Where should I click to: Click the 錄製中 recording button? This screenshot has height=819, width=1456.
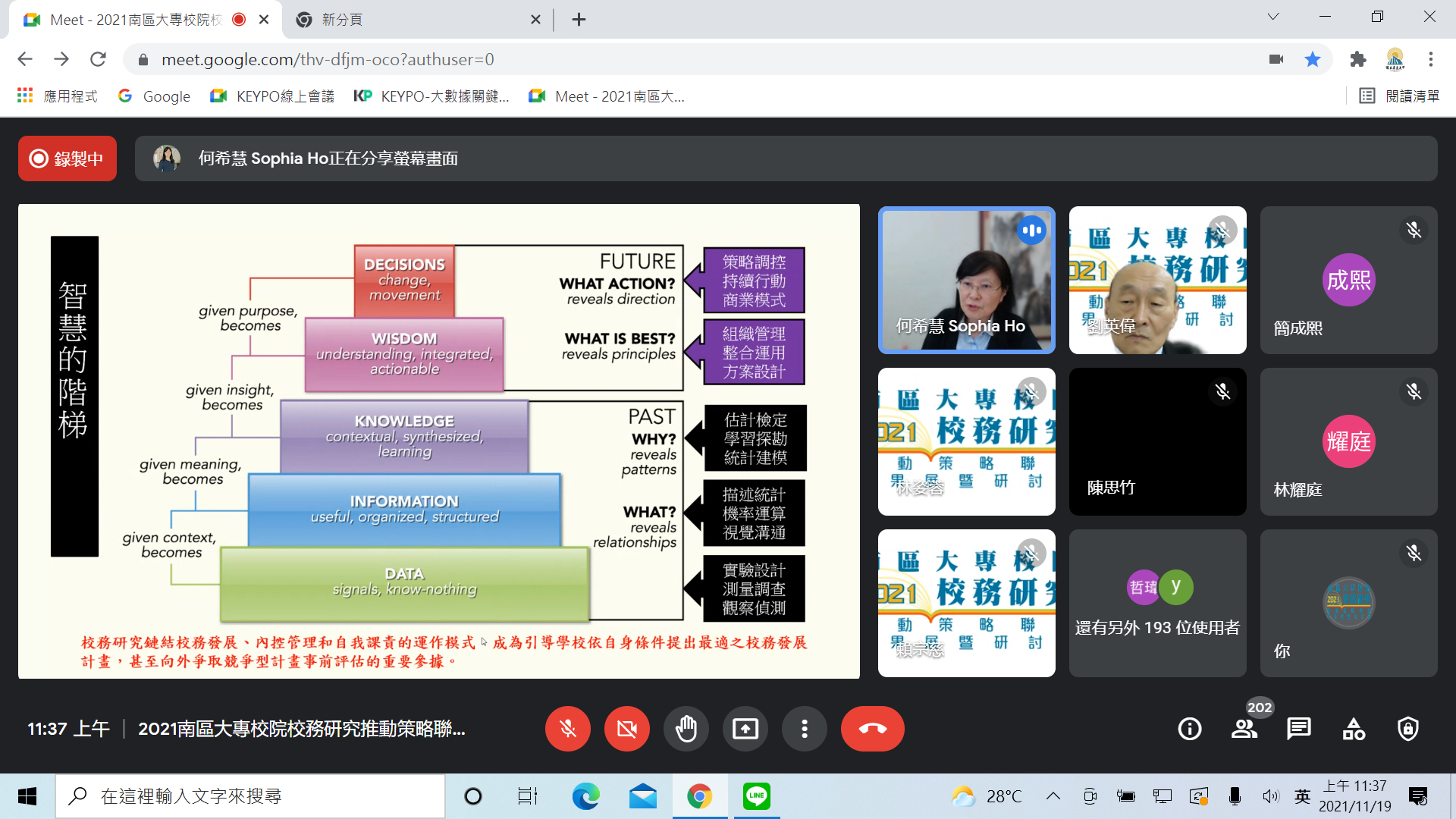[x=67, y=158]
